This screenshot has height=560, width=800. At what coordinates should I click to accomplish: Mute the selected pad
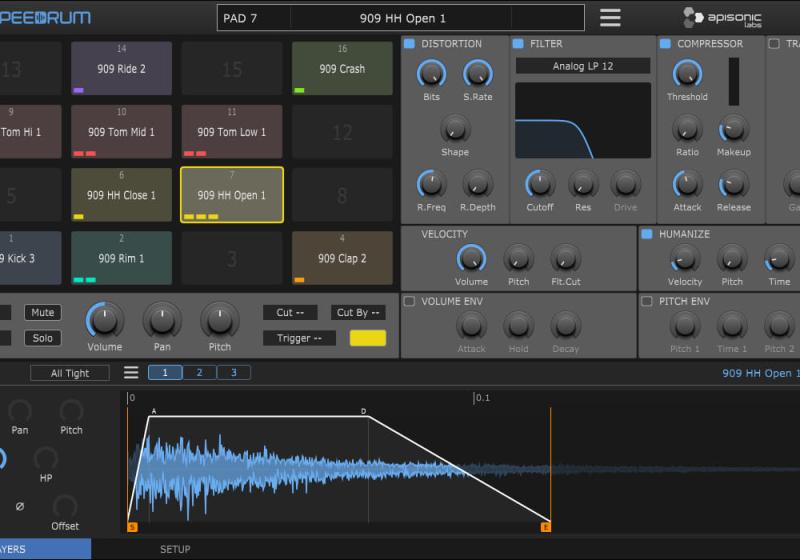(42, 313)
